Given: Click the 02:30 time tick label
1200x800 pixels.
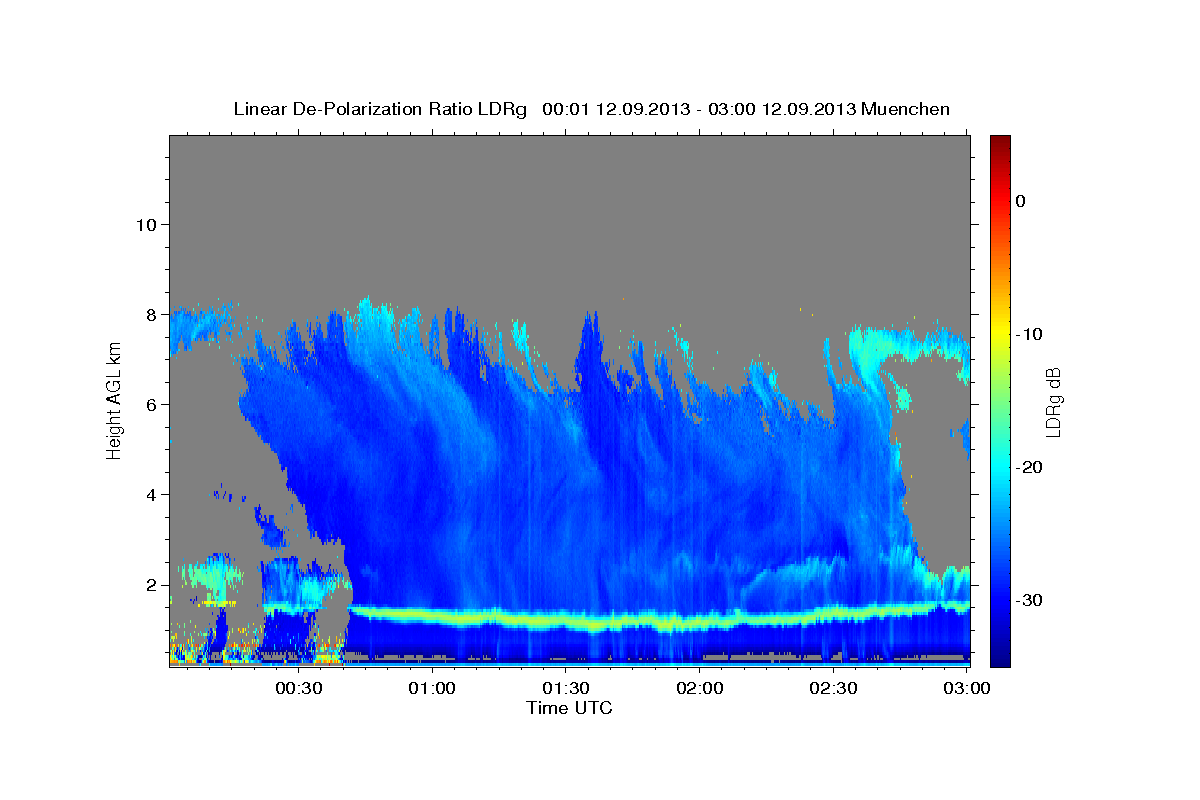Looking at the screenshot, I should [833, 689].
